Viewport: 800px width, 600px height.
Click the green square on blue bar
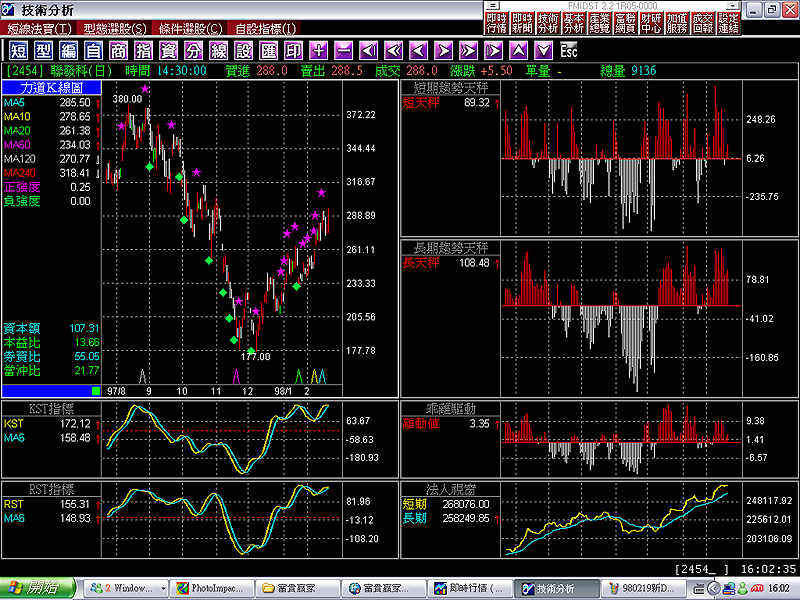95,391
